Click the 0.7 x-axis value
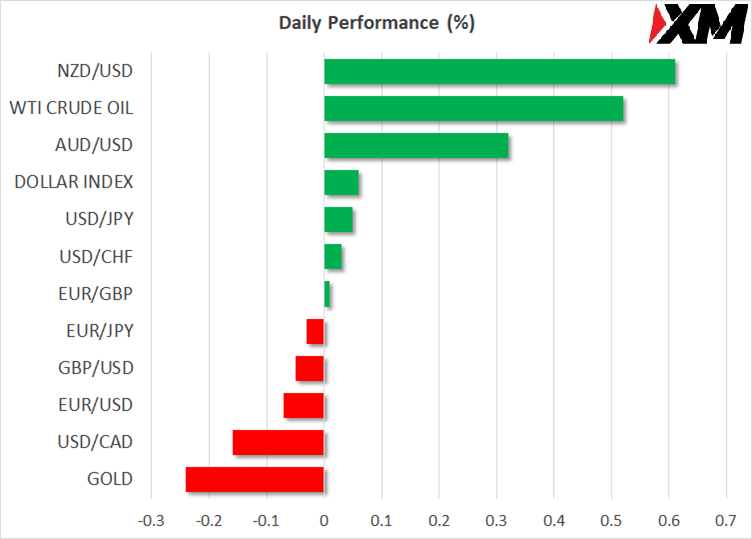The image size is (752, 539). 726,521
